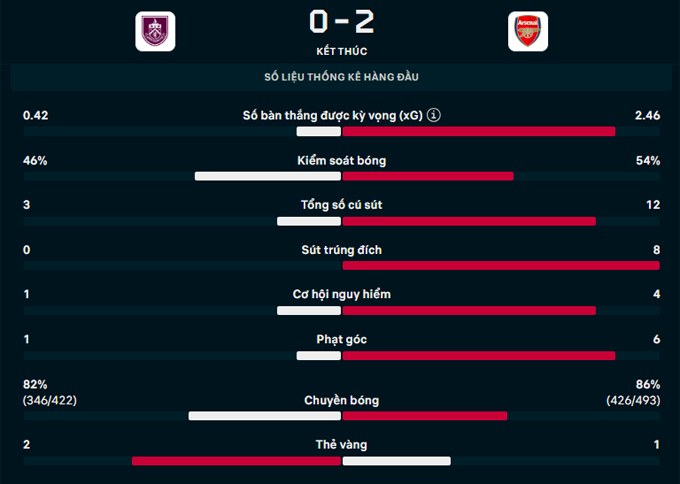Click the "Số bàn thắng được kỳ vọng (xG)" label
Viewport: 680px width, 484px height.
332,116
